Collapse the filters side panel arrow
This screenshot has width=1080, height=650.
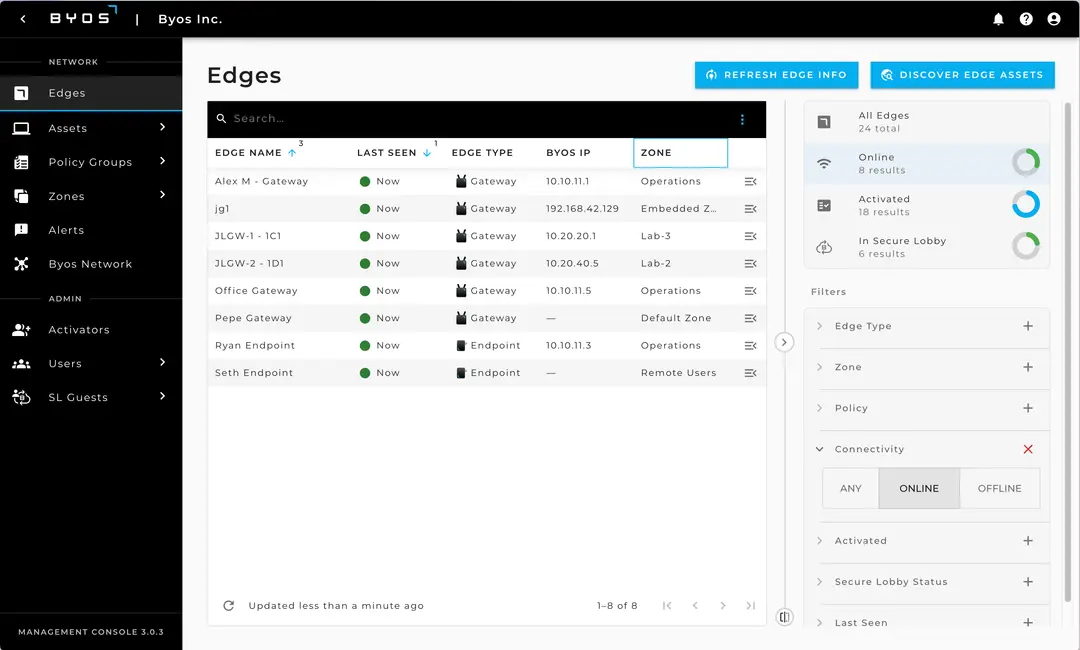pos(784,342)
